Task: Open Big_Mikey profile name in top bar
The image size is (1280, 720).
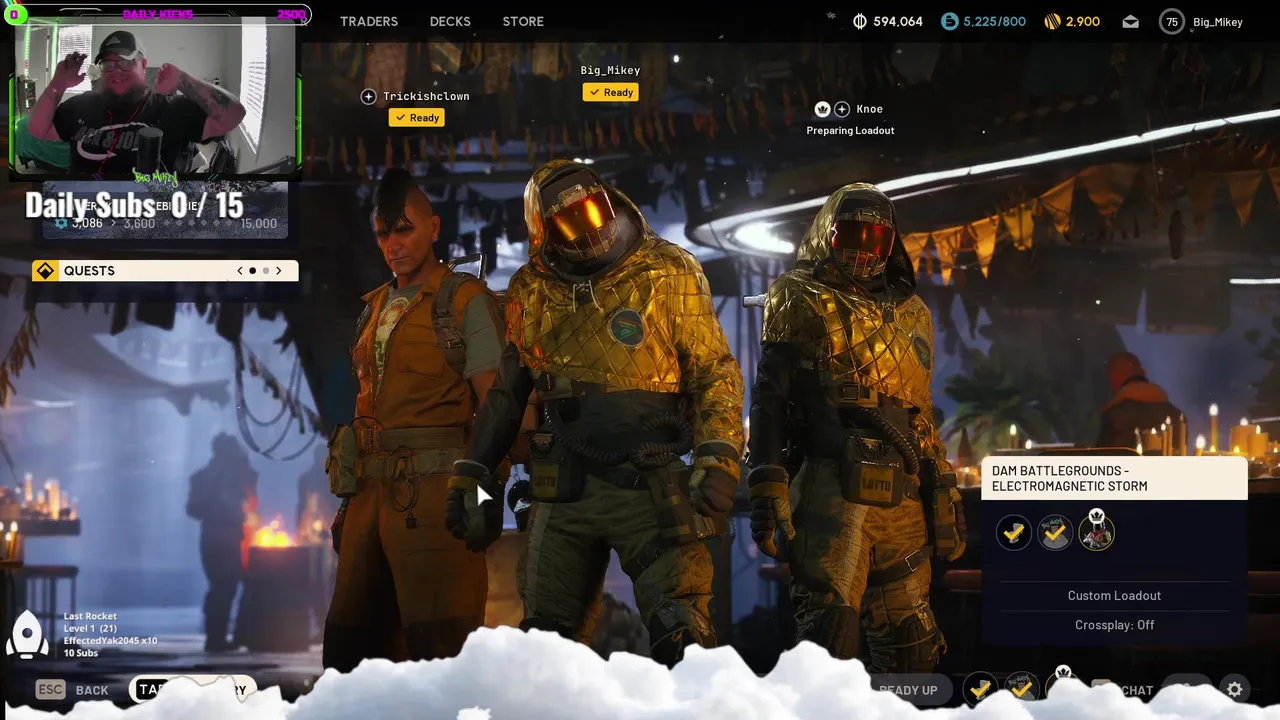Action: point(1218,22)
